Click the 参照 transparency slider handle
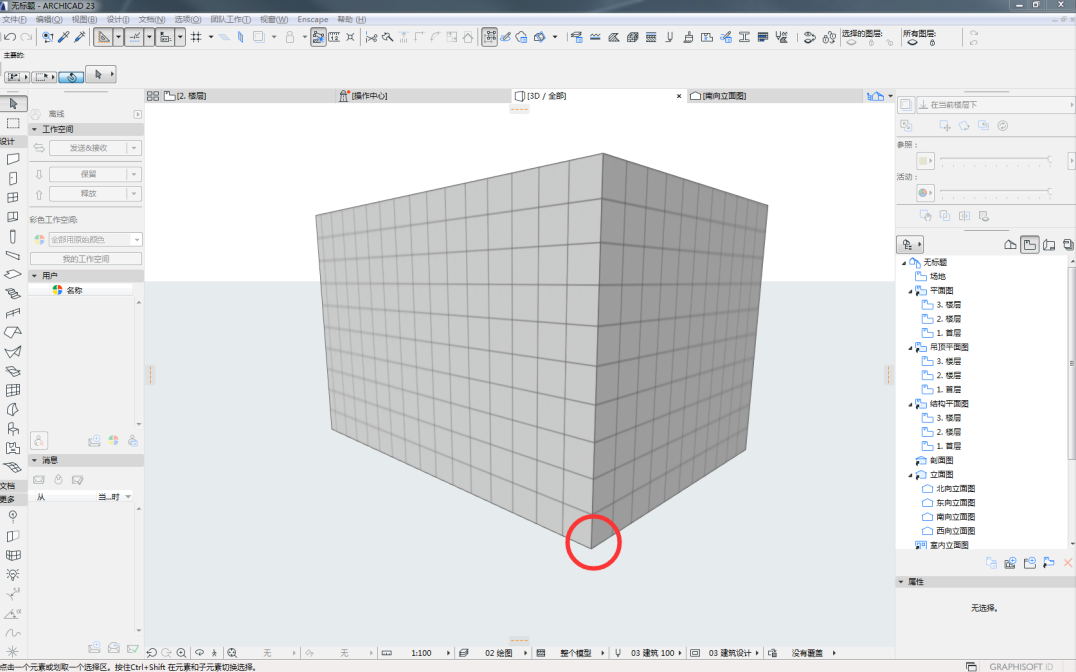The width and height of the screenshot is (1076, 672). click(1049, 159)
